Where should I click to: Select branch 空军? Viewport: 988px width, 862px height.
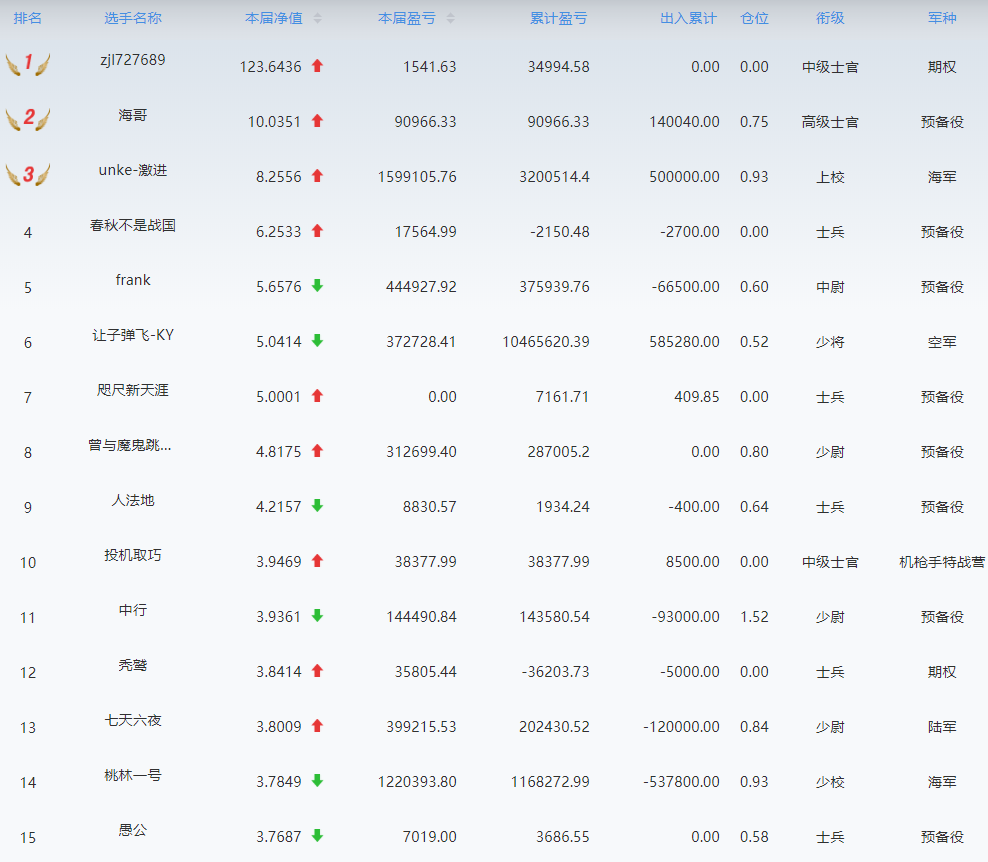click(942, 342)
